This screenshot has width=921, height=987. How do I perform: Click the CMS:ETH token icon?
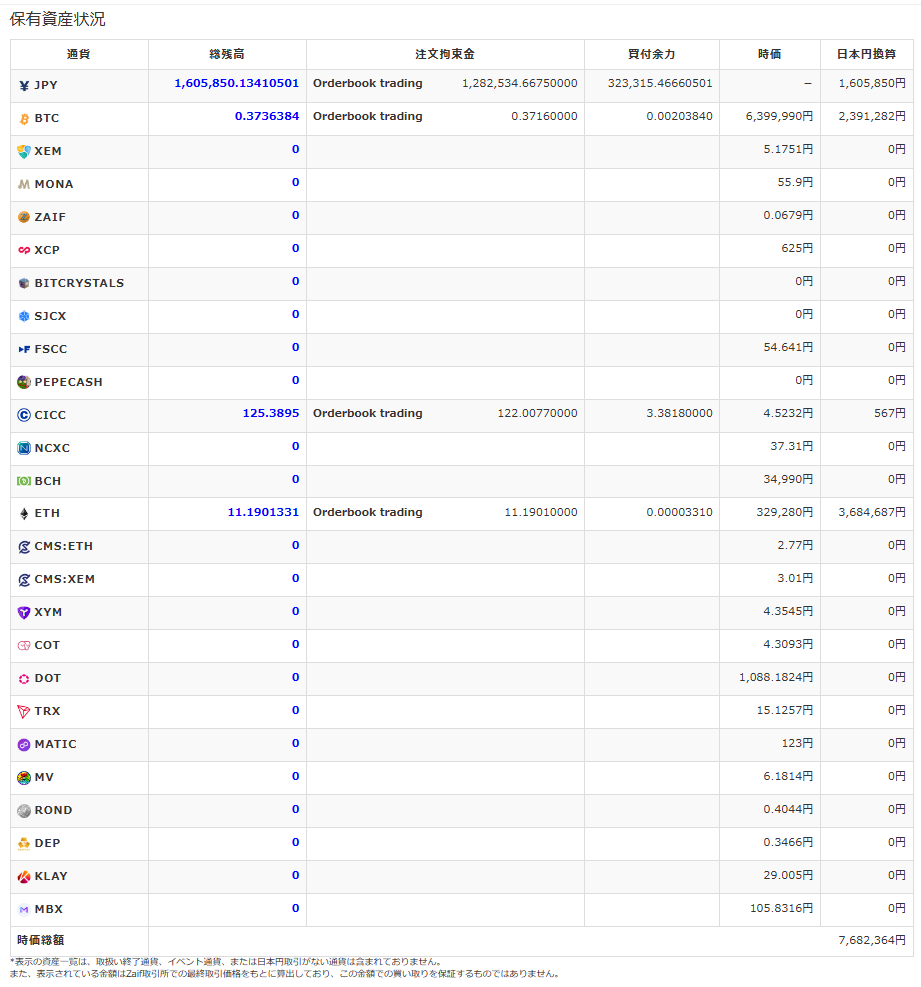point(24,547)
